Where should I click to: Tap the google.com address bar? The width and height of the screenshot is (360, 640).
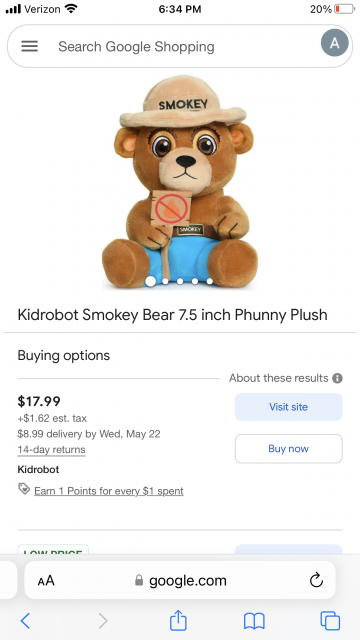coord(180,580)
